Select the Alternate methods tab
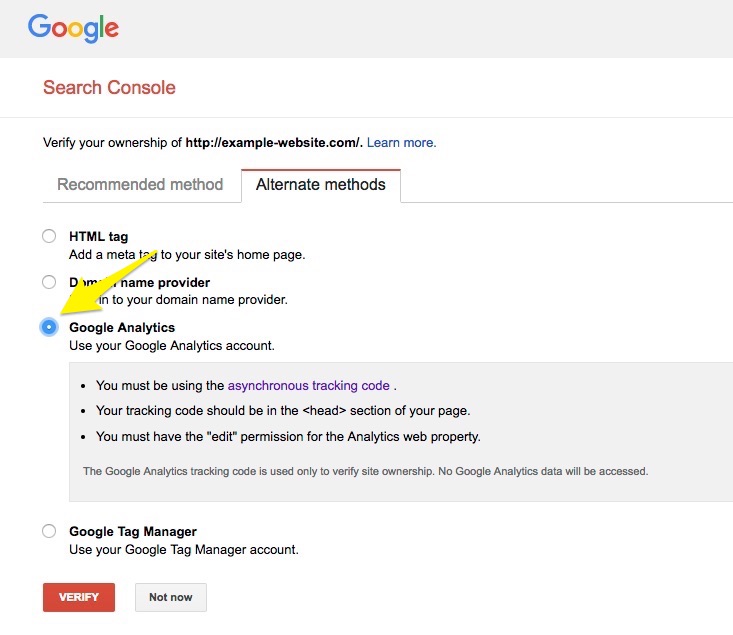Image resolution: width=733 pixels, height=635 pixels. click(x=320, y=185)
